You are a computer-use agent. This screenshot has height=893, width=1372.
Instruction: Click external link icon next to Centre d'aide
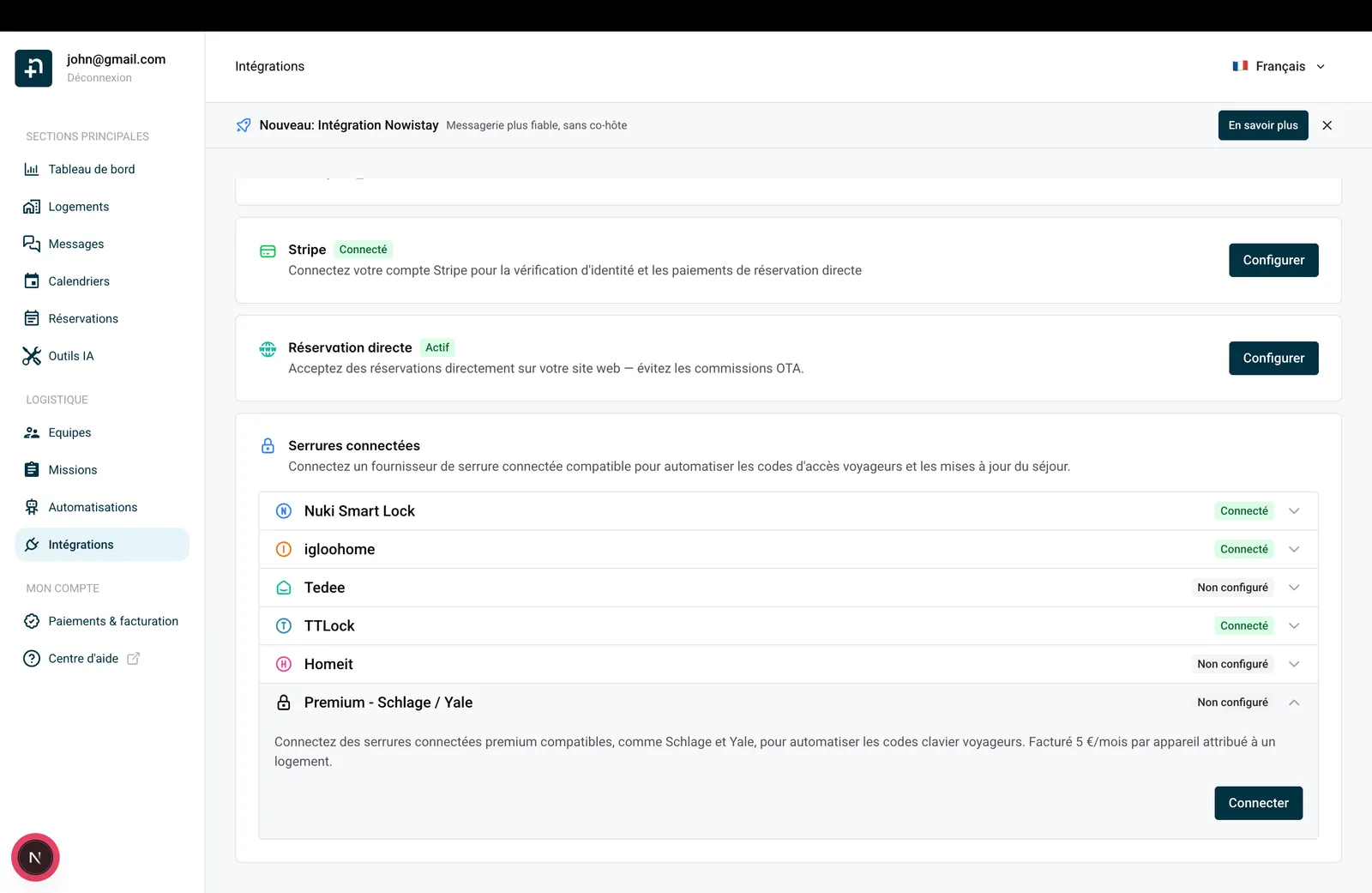[x=133, y=659]
